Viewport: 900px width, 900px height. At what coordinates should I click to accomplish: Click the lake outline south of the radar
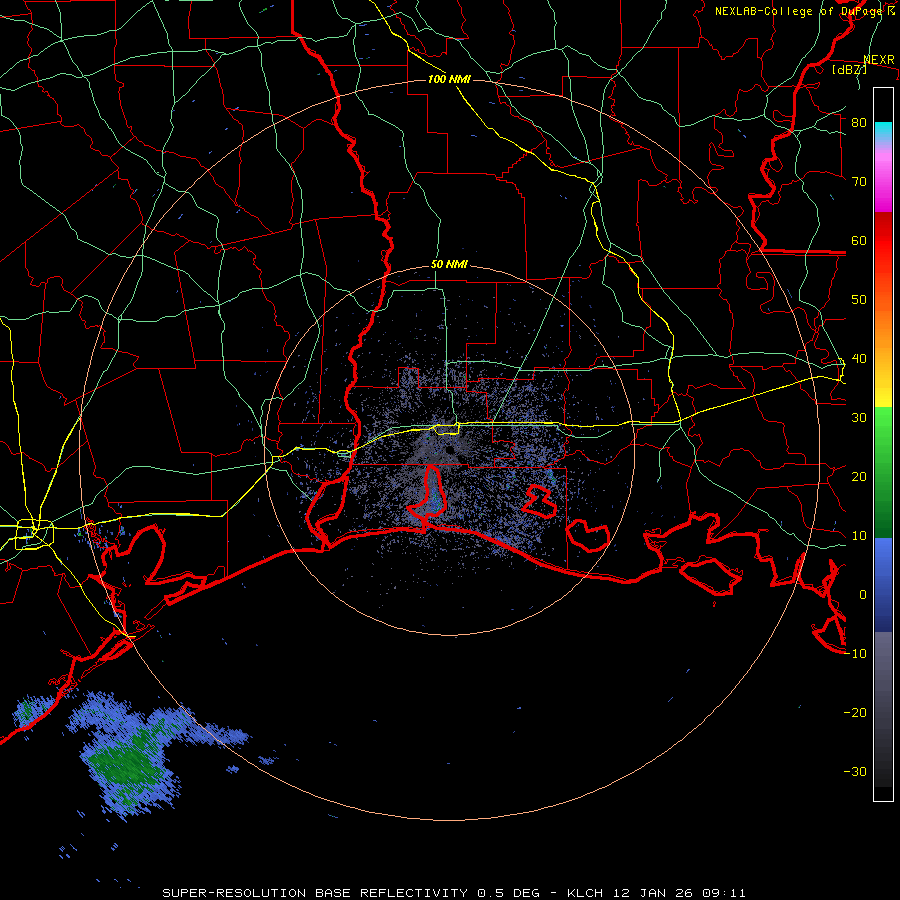click(x=429, y=491)
